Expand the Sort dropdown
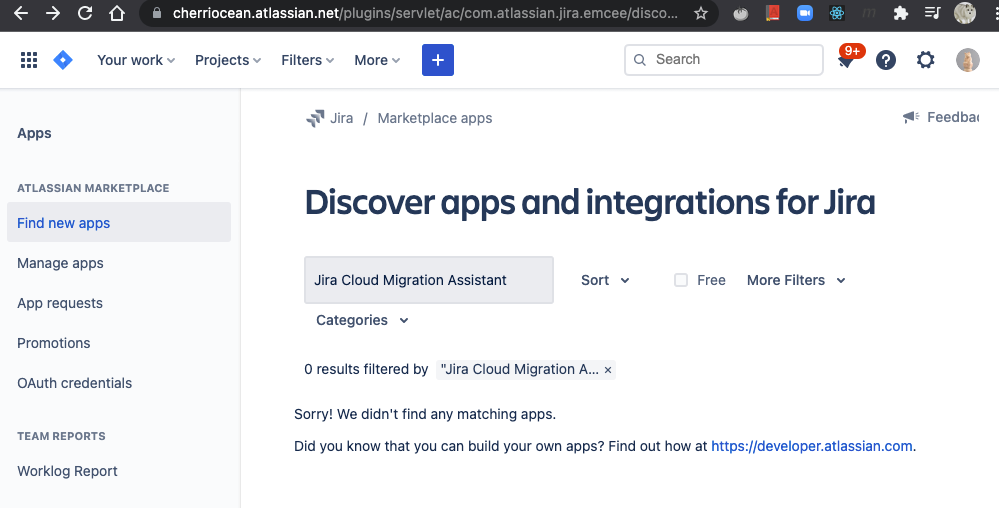999x508 pixels. [605, 280]
